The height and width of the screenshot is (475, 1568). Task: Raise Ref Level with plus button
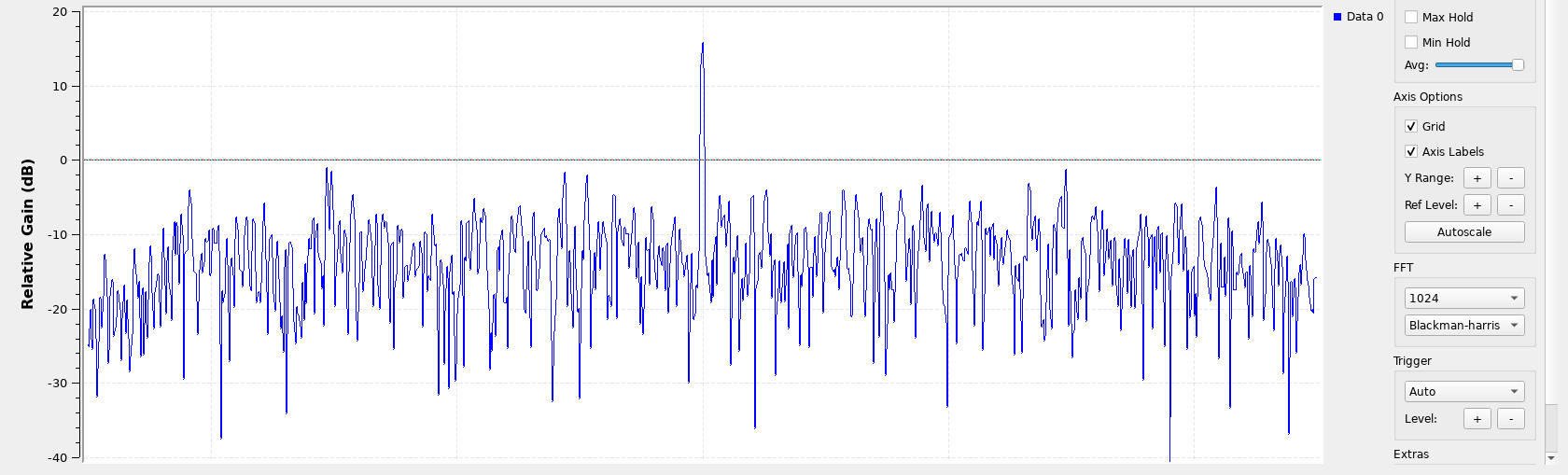click(x=1477, y=205)
